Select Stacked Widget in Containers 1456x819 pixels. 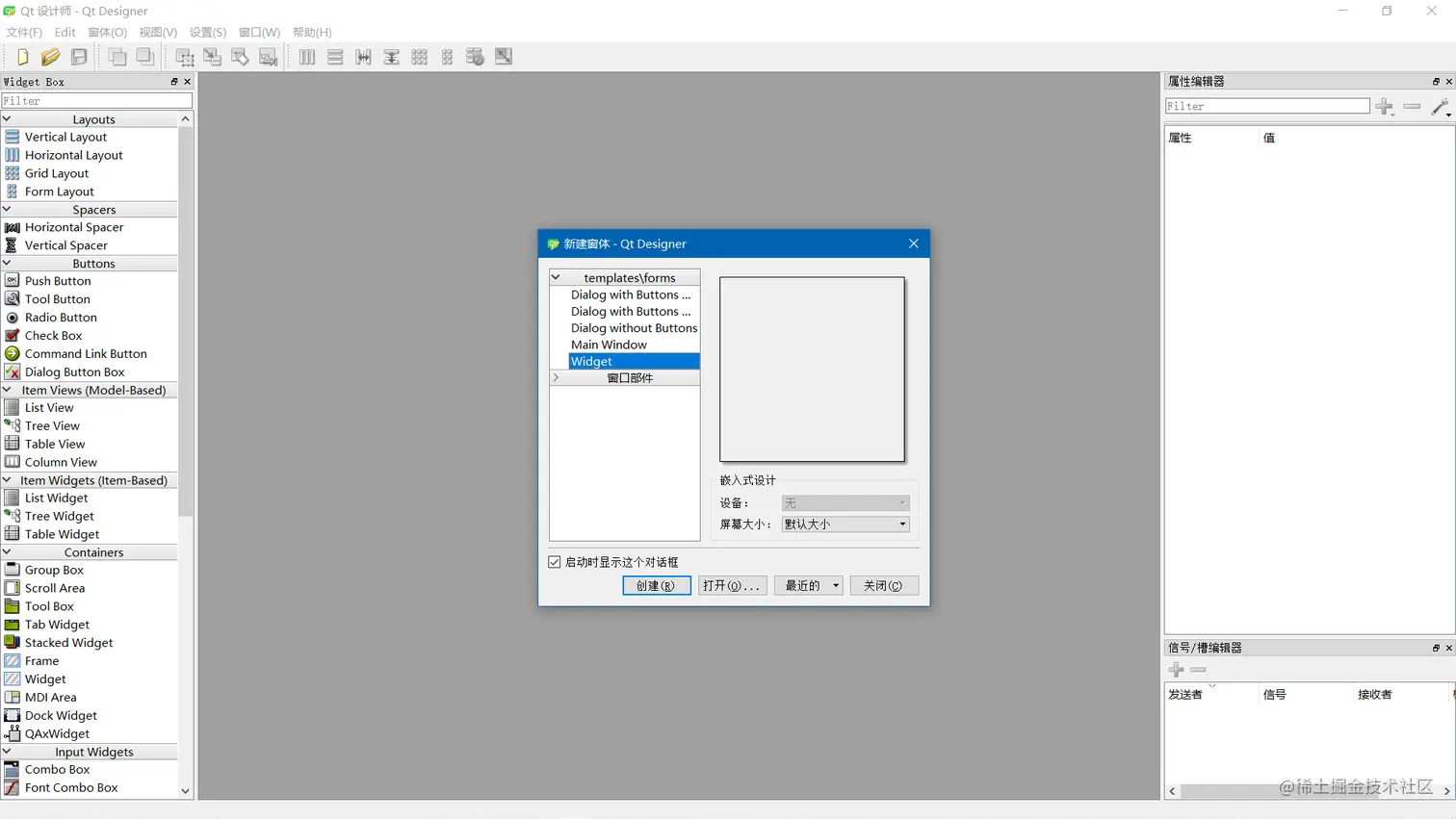[x=68, y=643]
